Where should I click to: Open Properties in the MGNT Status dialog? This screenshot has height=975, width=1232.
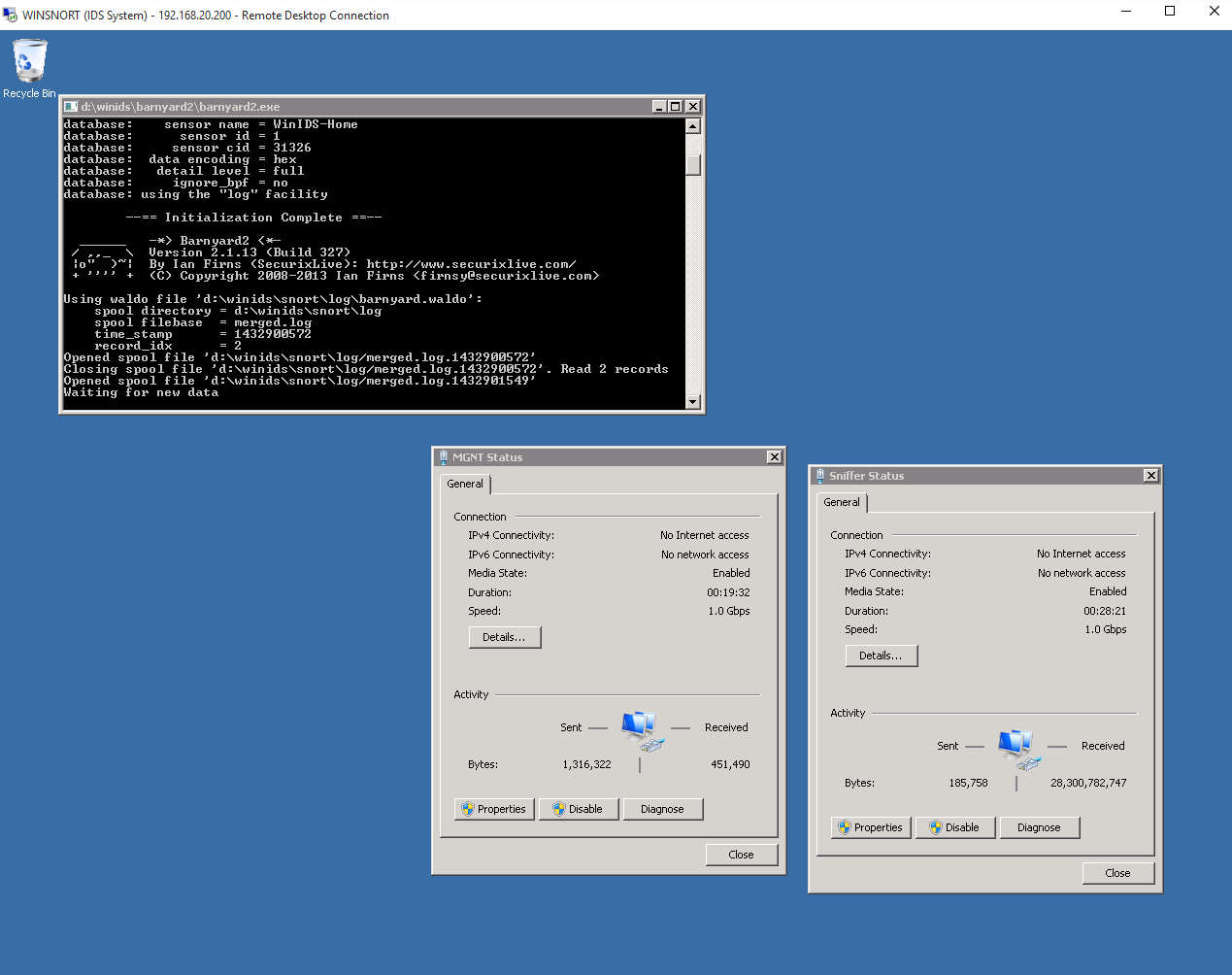point(494,809)
